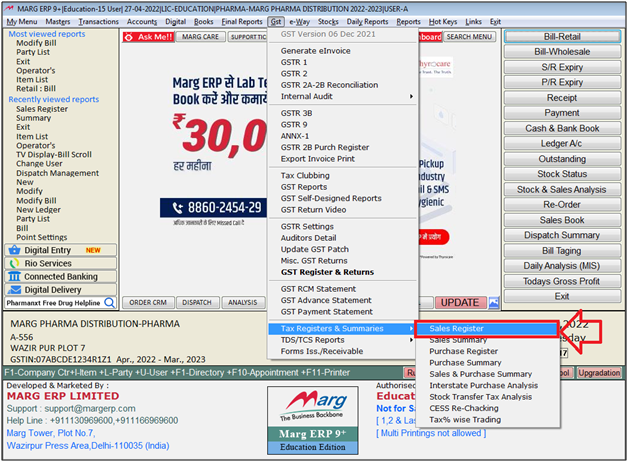The width and height of the screenshot is (629, 462).
Task: Open Forms Iss./Receivable entry
Action: [322, 351]
